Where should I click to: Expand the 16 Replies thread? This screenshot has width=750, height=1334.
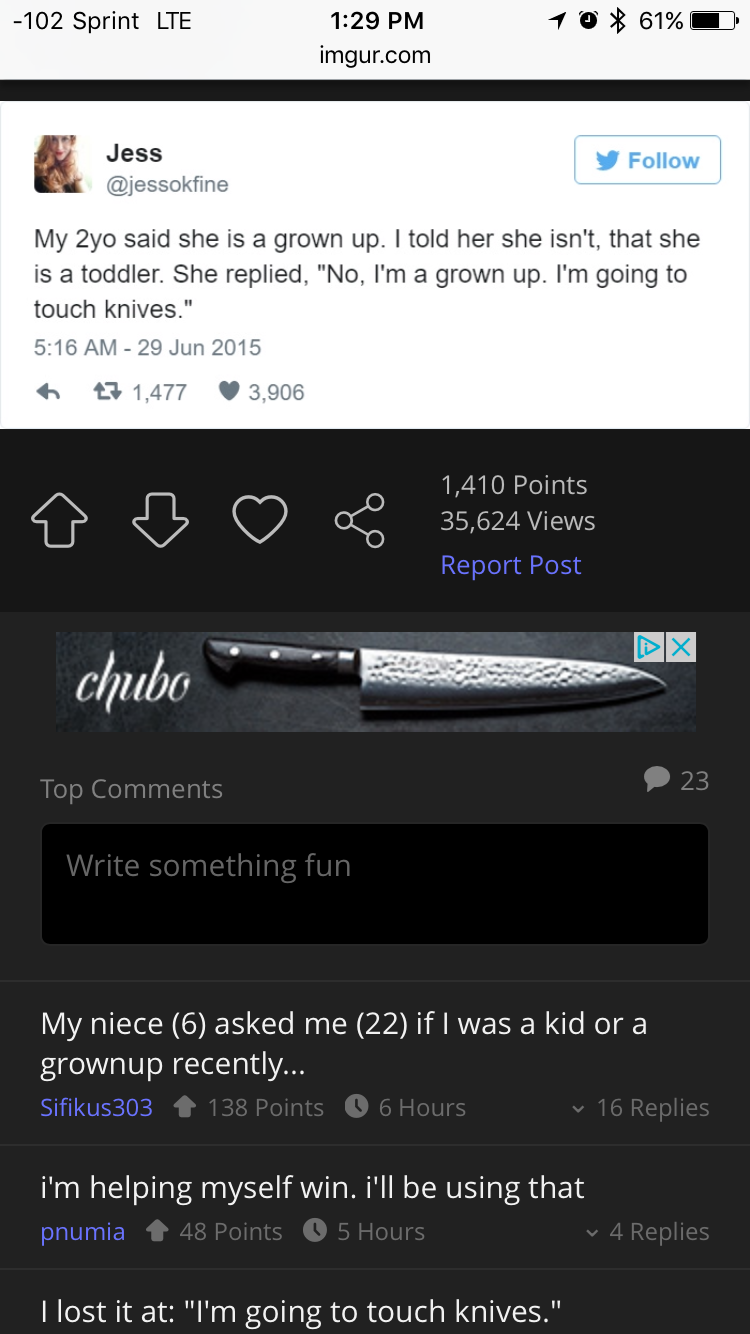pos(640,1108)
